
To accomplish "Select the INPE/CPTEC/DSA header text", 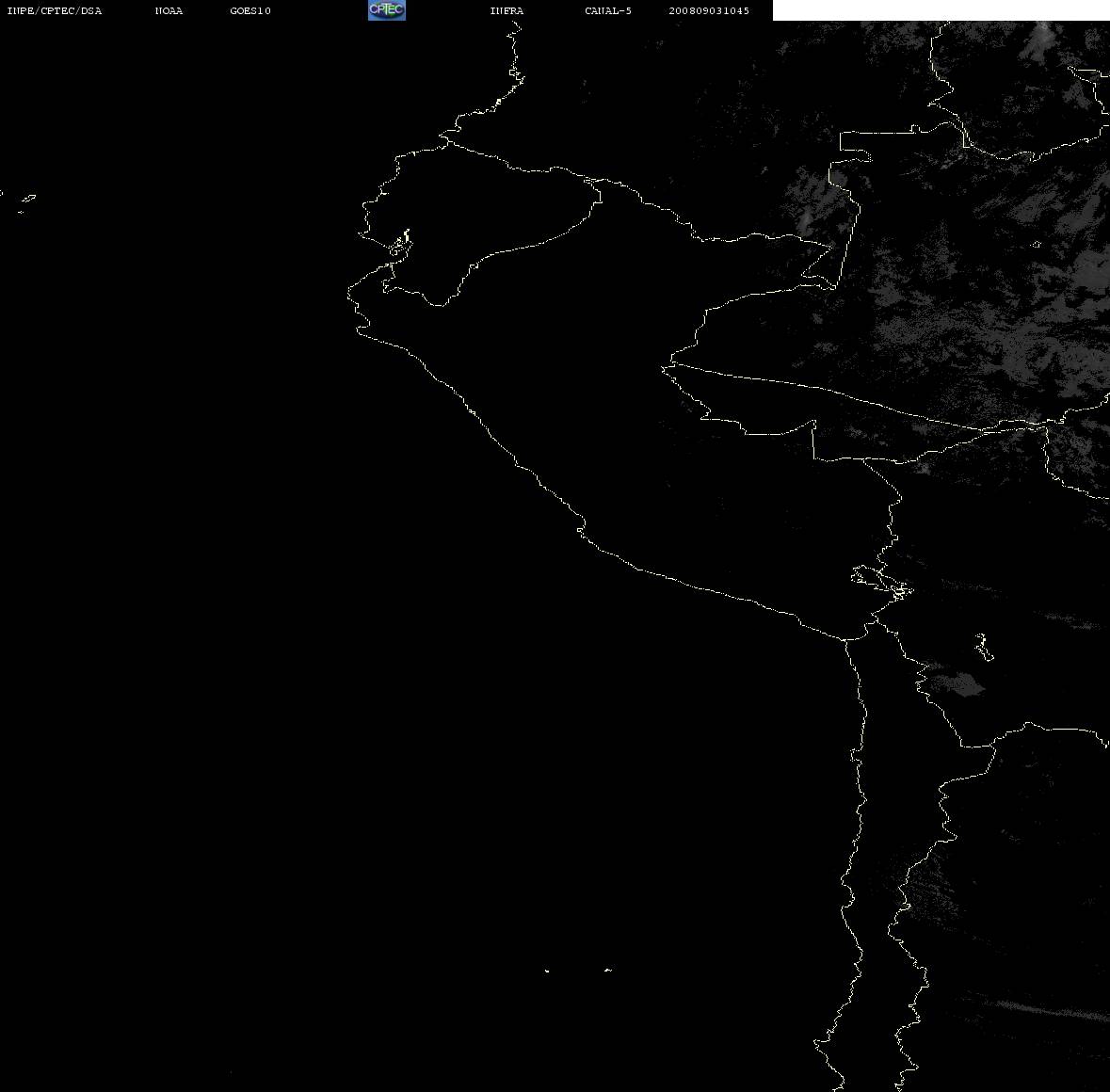I will coord(55,10).
